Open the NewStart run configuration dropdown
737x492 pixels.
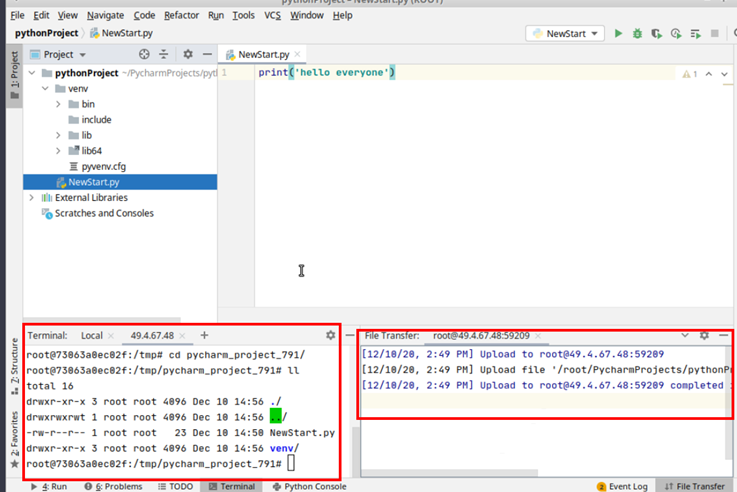point(565,33)
